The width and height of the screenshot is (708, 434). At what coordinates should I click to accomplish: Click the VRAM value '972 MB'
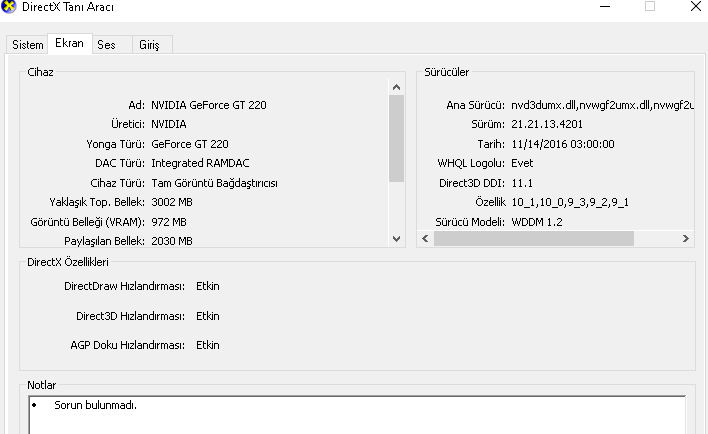click(168, 222)
